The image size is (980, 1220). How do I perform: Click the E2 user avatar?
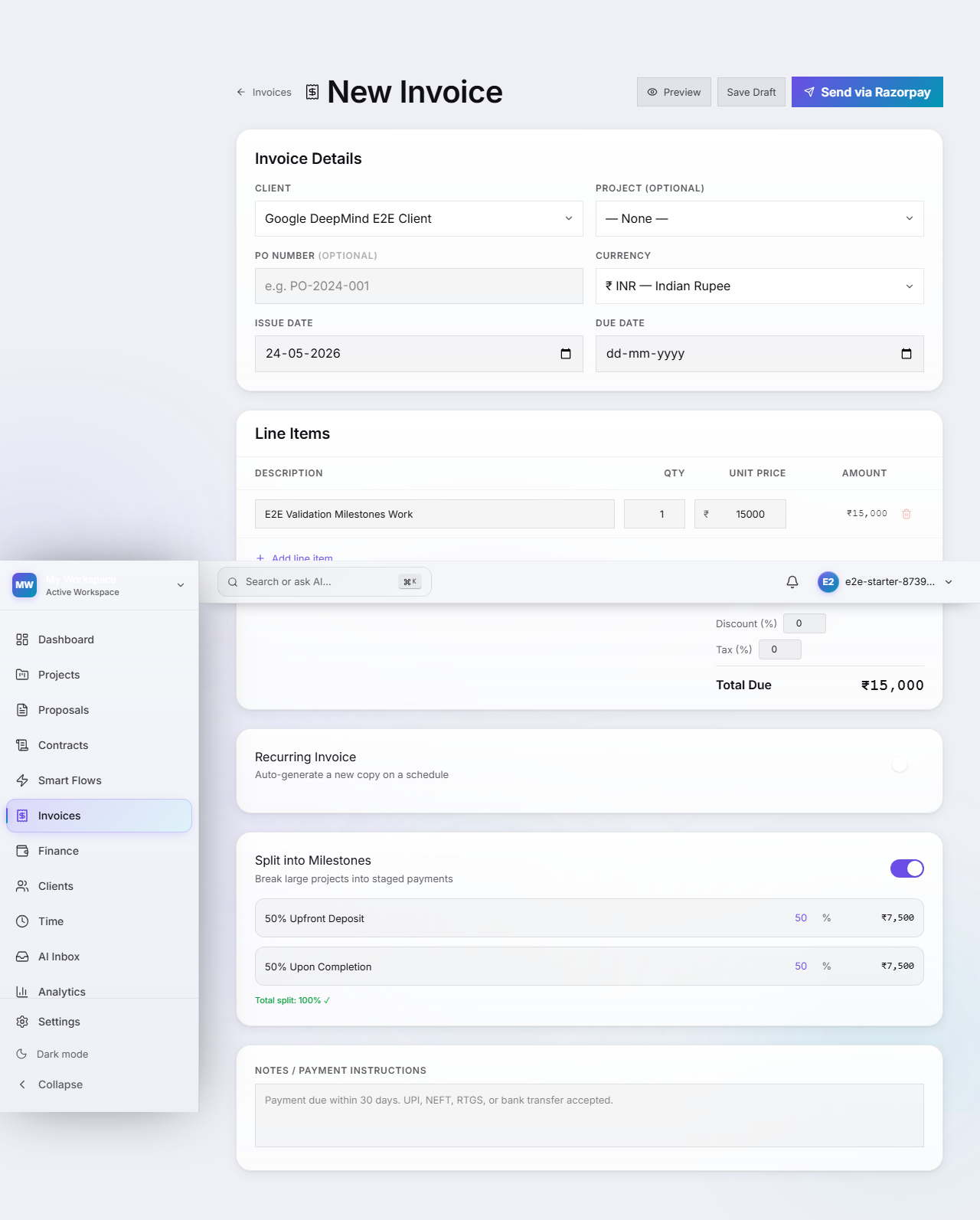click(828, 582)
